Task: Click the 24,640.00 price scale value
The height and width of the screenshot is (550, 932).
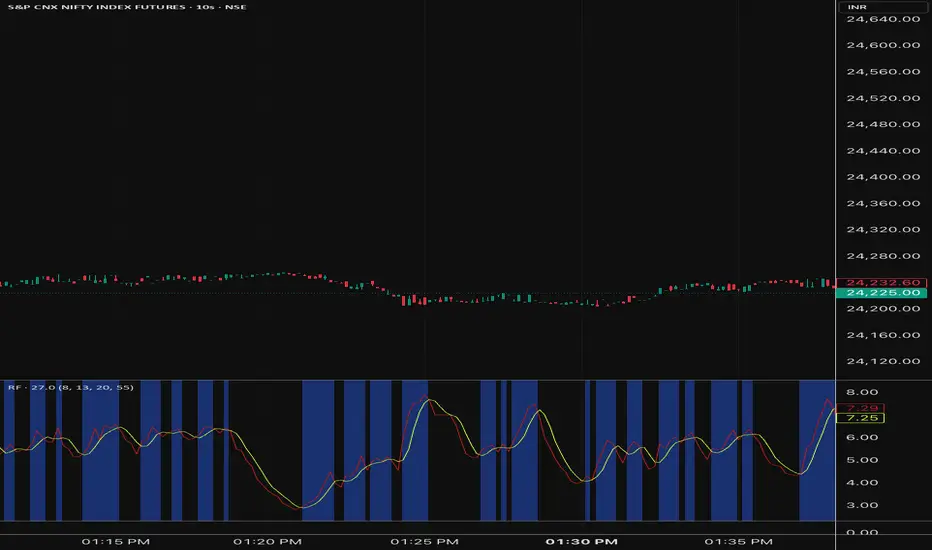Action: 883,19
